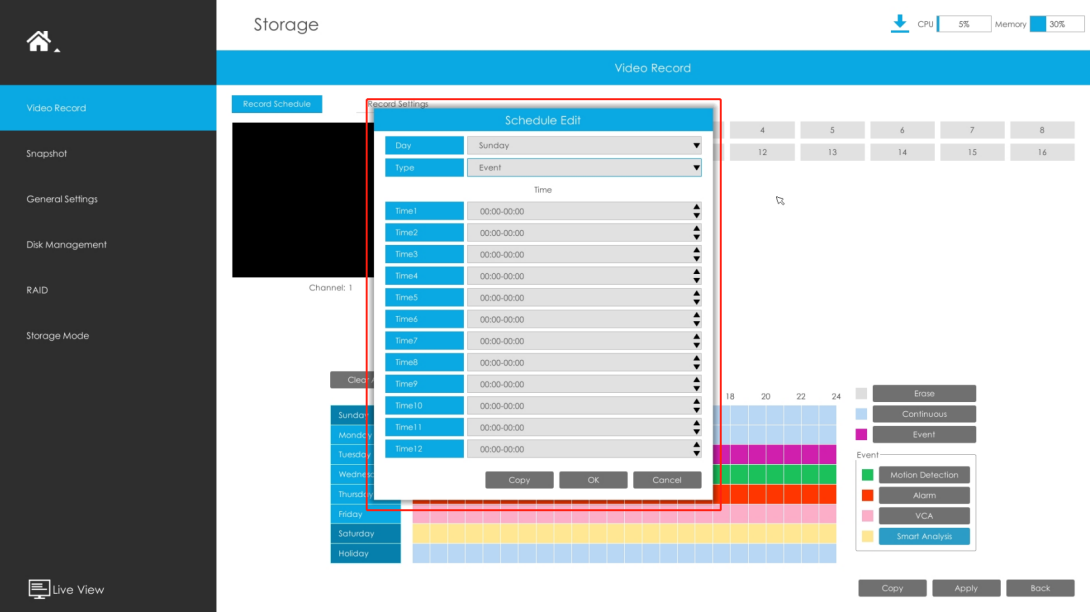The height and width of the screenshot is (612, 1090).
Task: Select channel 16 button
Action: coord(1042,152)
